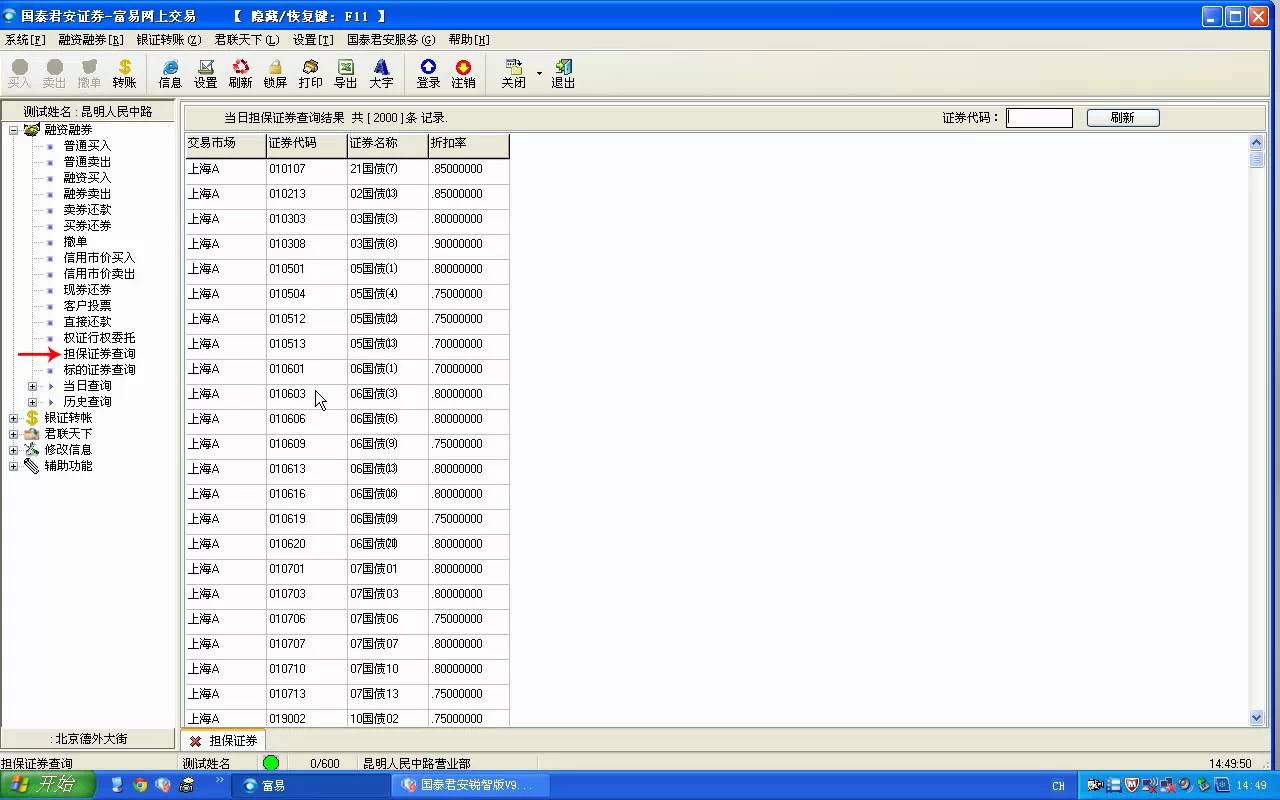
Task: Click the CH language indicator in tray
Action: click(x=1058, y=786)
